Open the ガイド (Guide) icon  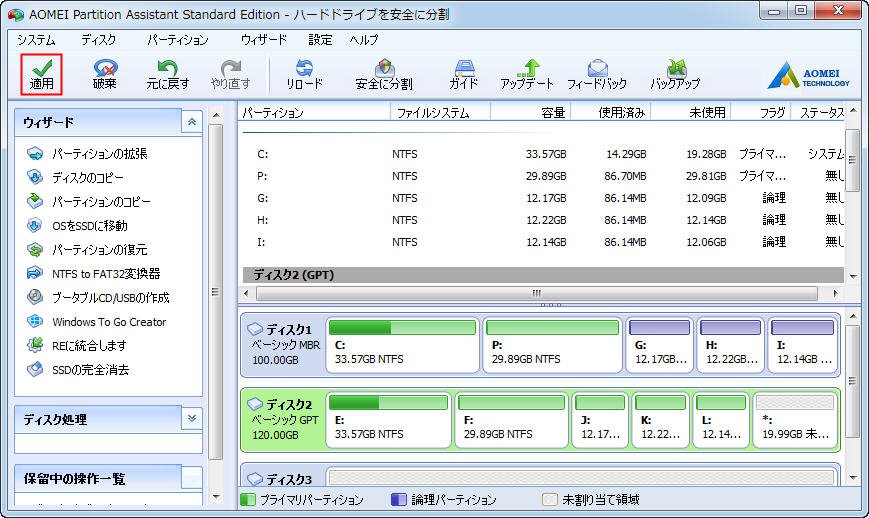pos(463,74)
